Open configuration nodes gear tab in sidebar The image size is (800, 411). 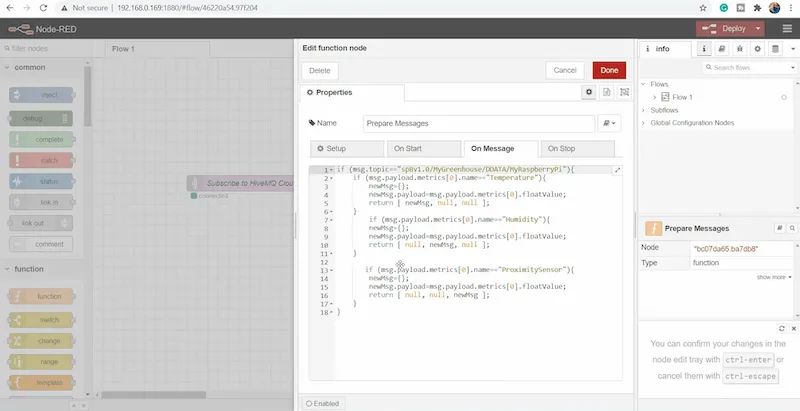coord(756,48)
